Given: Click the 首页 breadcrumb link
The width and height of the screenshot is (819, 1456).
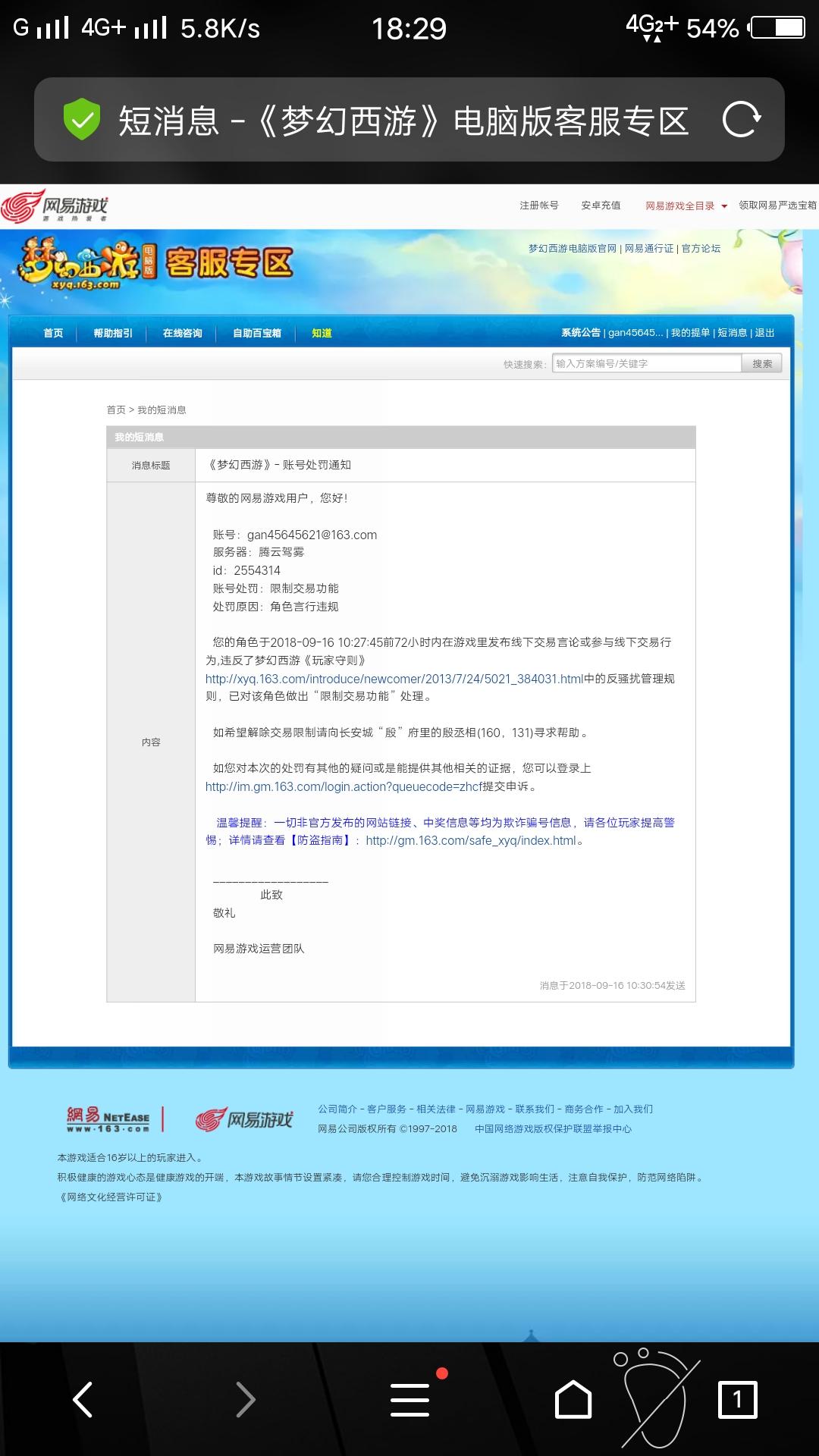Looking at the screenshot, I should [x=116, y=409].
